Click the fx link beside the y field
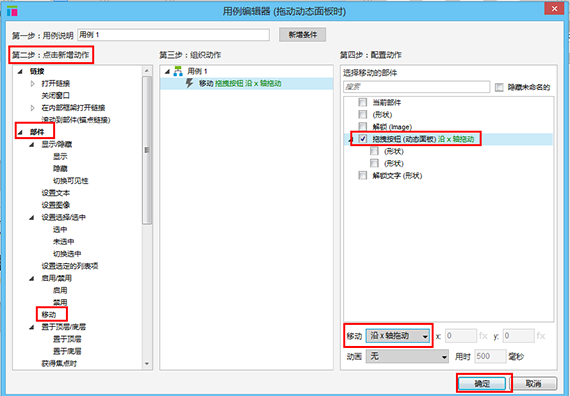The width and height of the screenshot is (570, 396). pyautogui.click(x=541, y=336)
